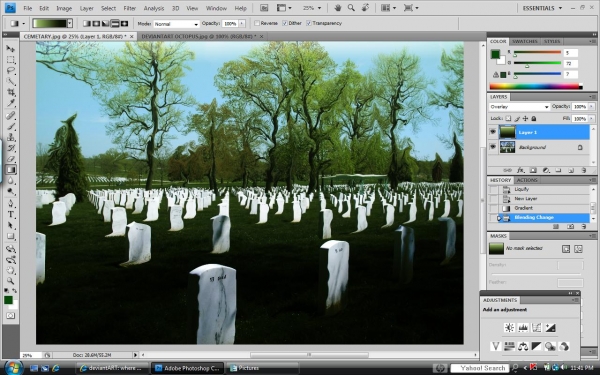
Task: Toggle lock position icon
Action: pos(525,119)
